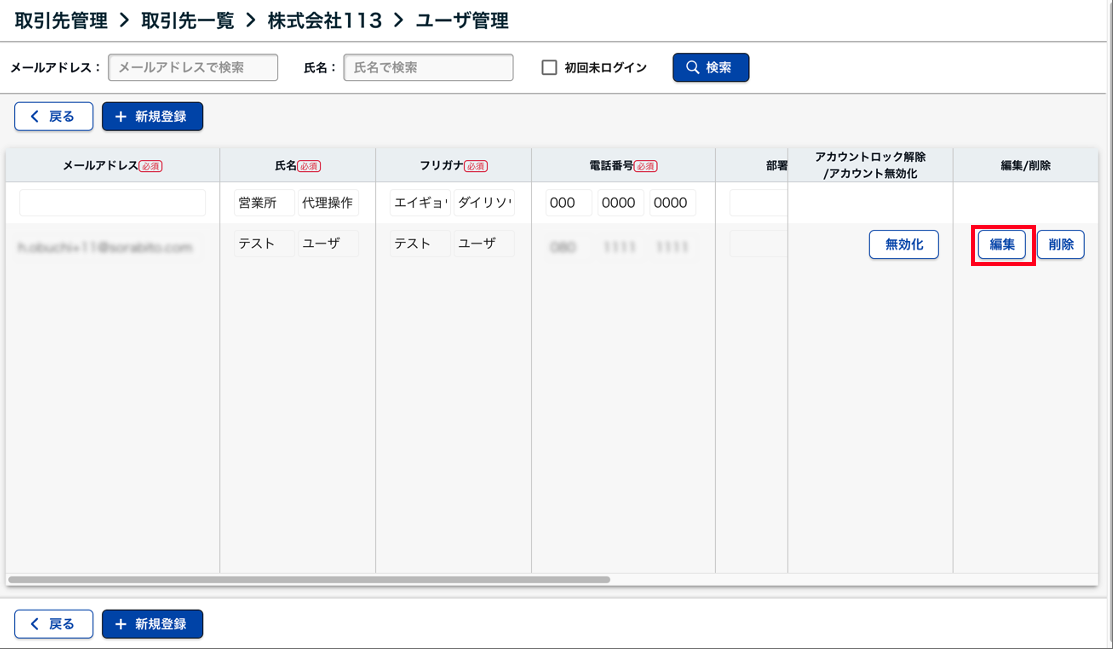Click the top back chevron icon

(x=35, y=117)
